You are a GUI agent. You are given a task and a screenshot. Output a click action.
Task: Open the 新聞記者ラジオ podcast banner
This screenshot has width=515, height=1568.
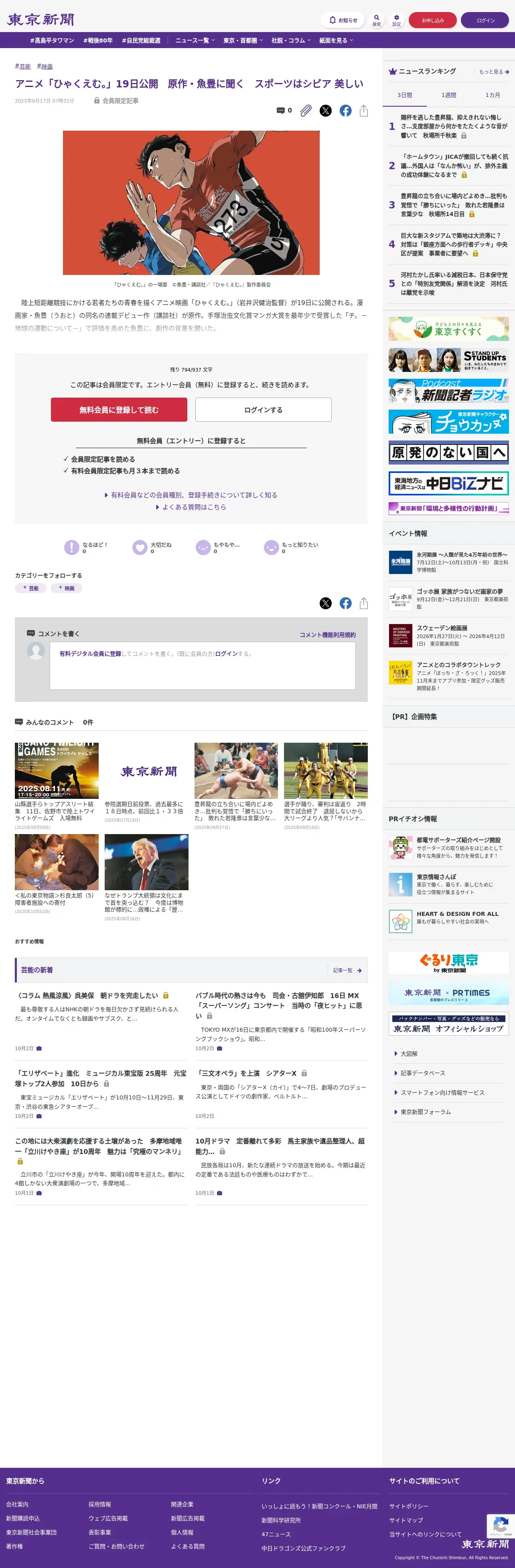(448, 391)
